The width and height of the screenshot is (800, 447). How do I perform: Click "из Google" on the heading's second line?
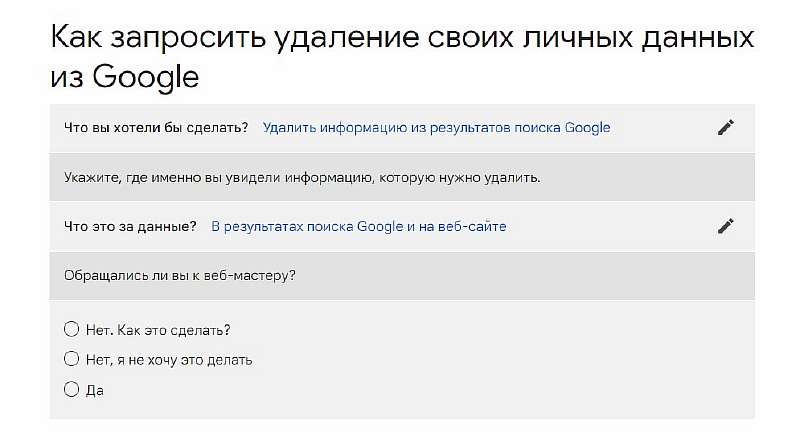coord(125,76)
